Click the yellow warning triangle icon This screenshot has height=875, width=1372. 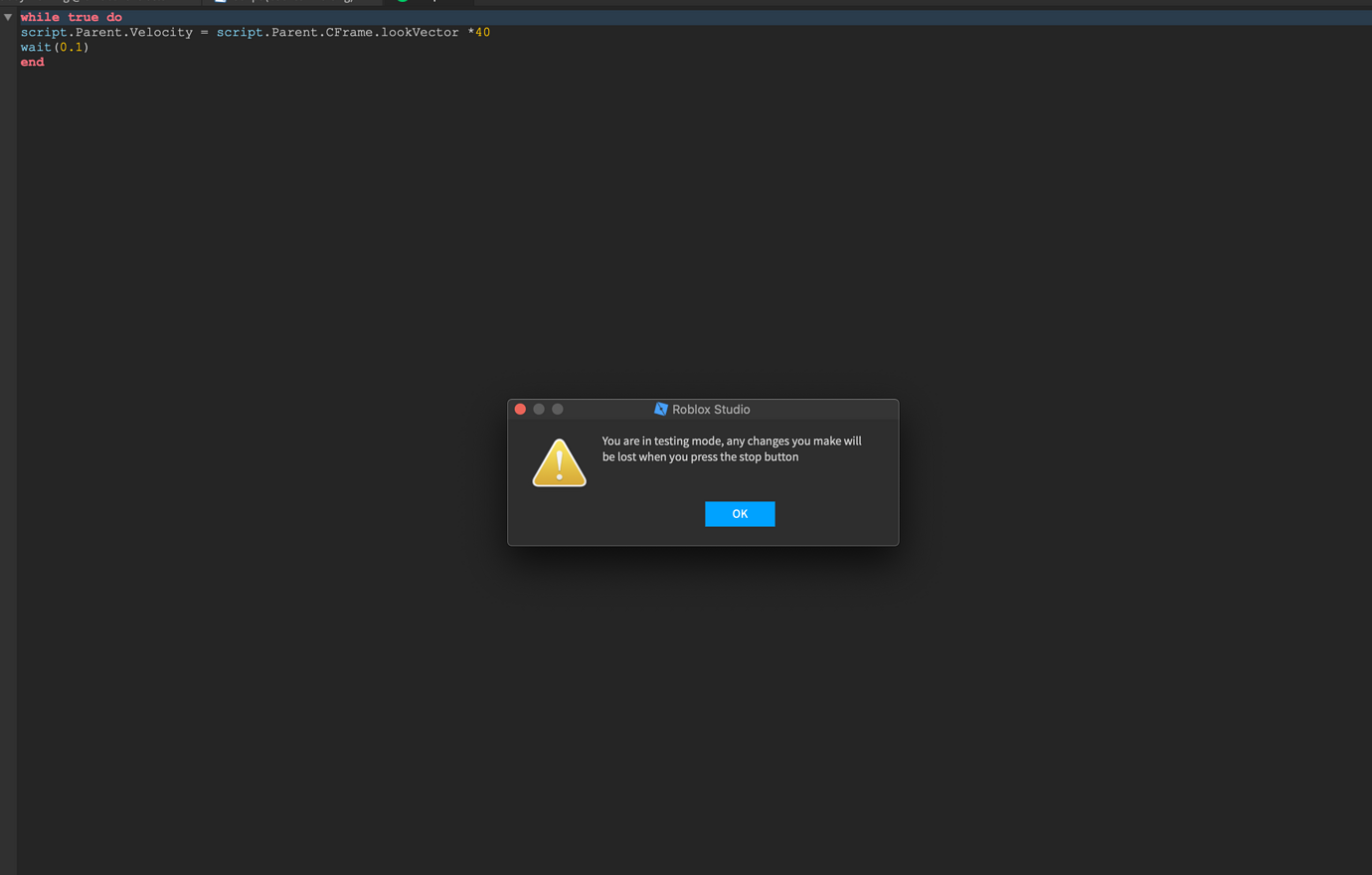pos(559,463)
